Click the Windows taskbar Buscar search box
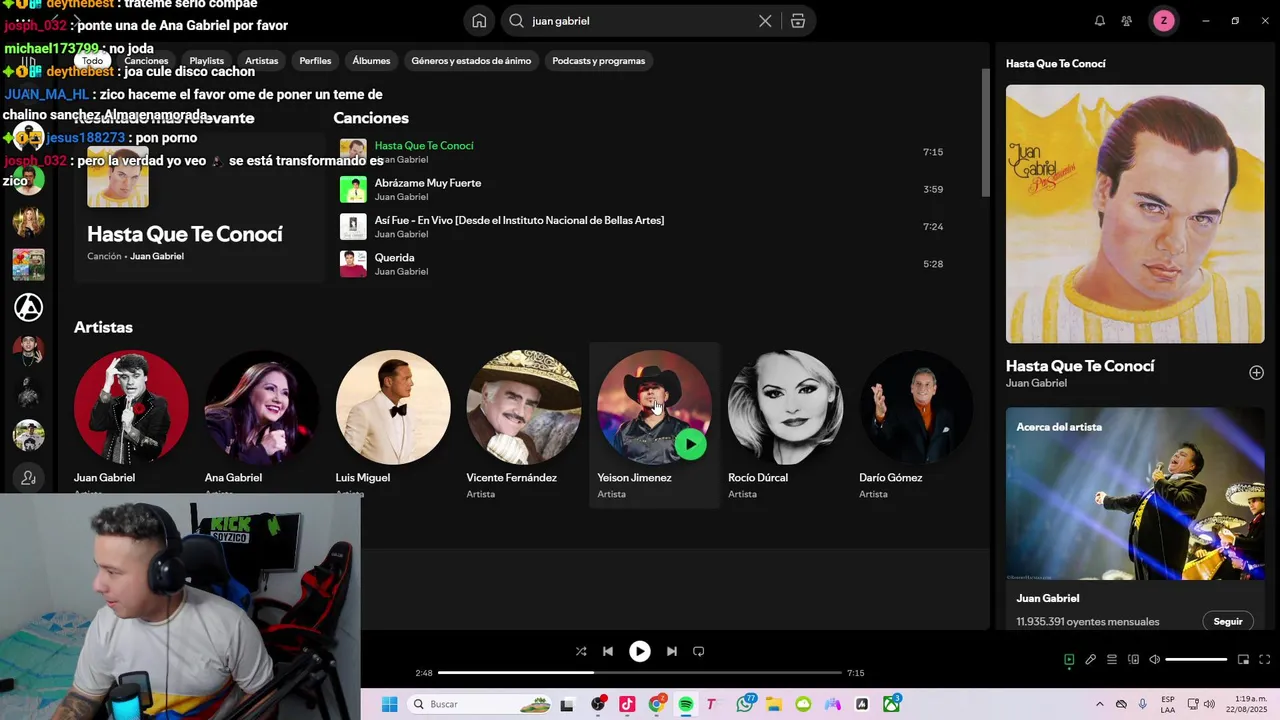The height and width of the screenshot is (720, 1280). coord(481,704)
